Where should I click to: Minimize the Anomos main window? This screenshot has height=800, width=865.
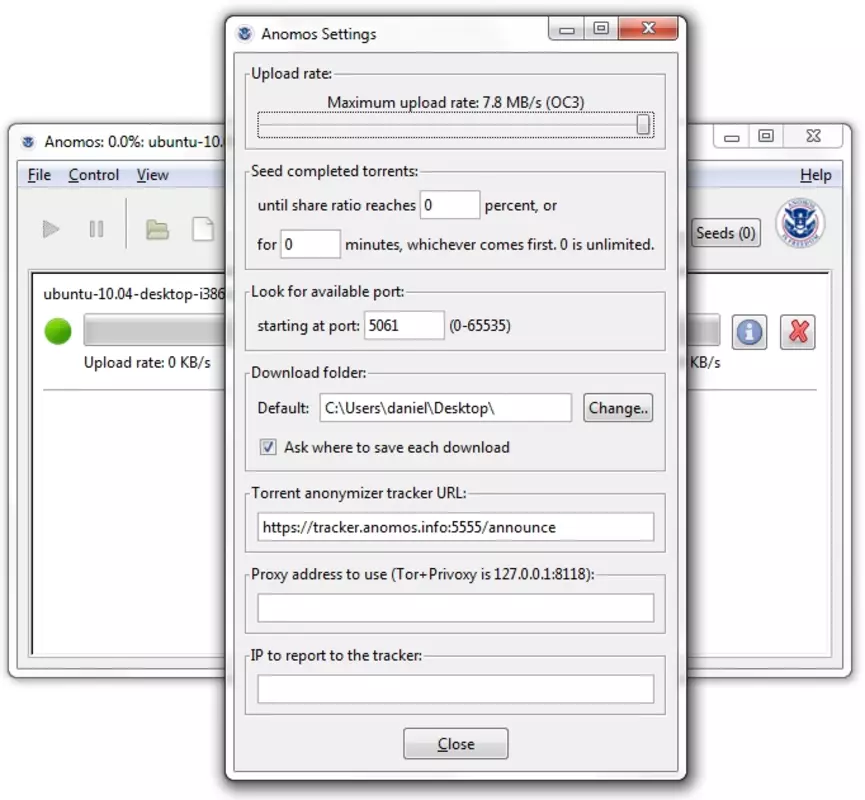point(731,136)
